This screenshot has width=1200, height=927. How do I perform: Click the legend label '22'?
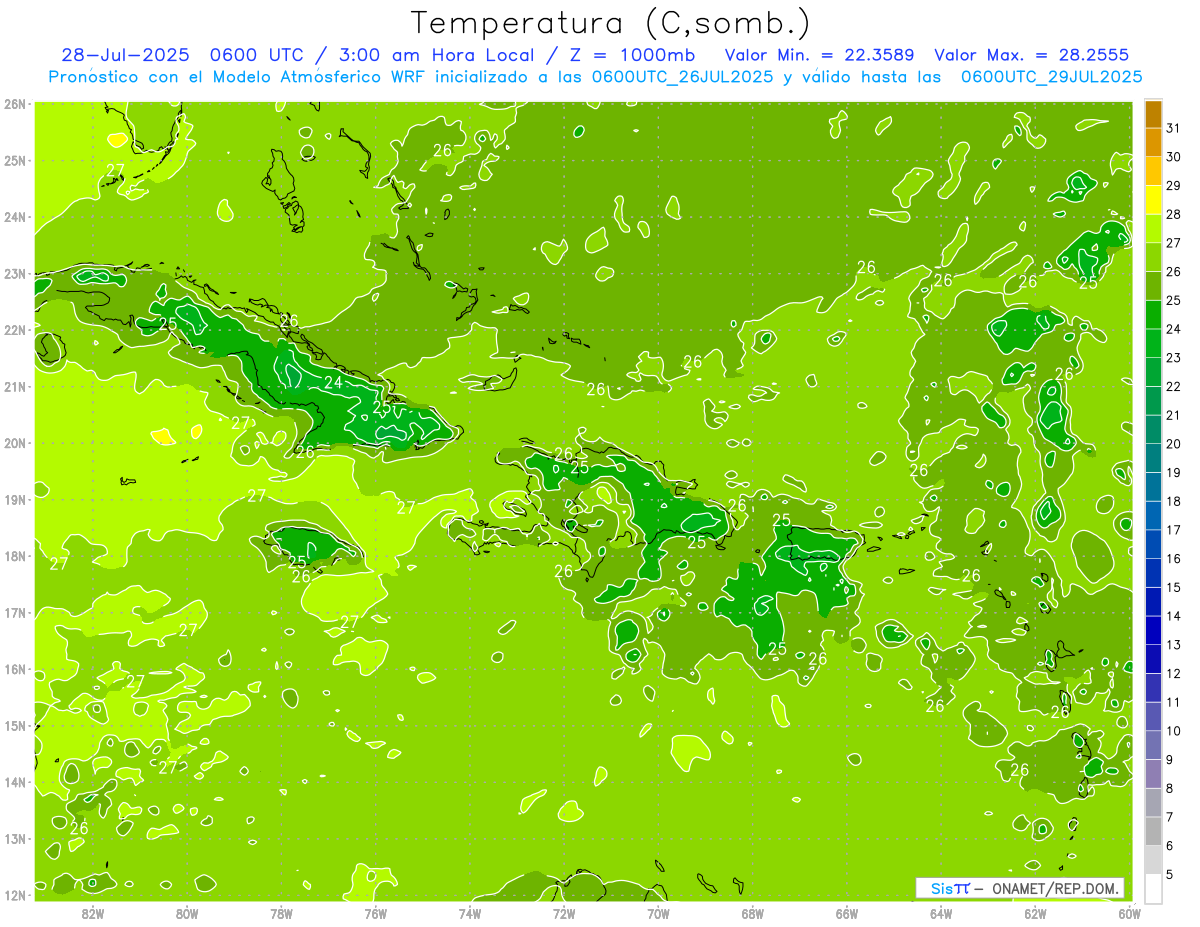click(1173, 386)
